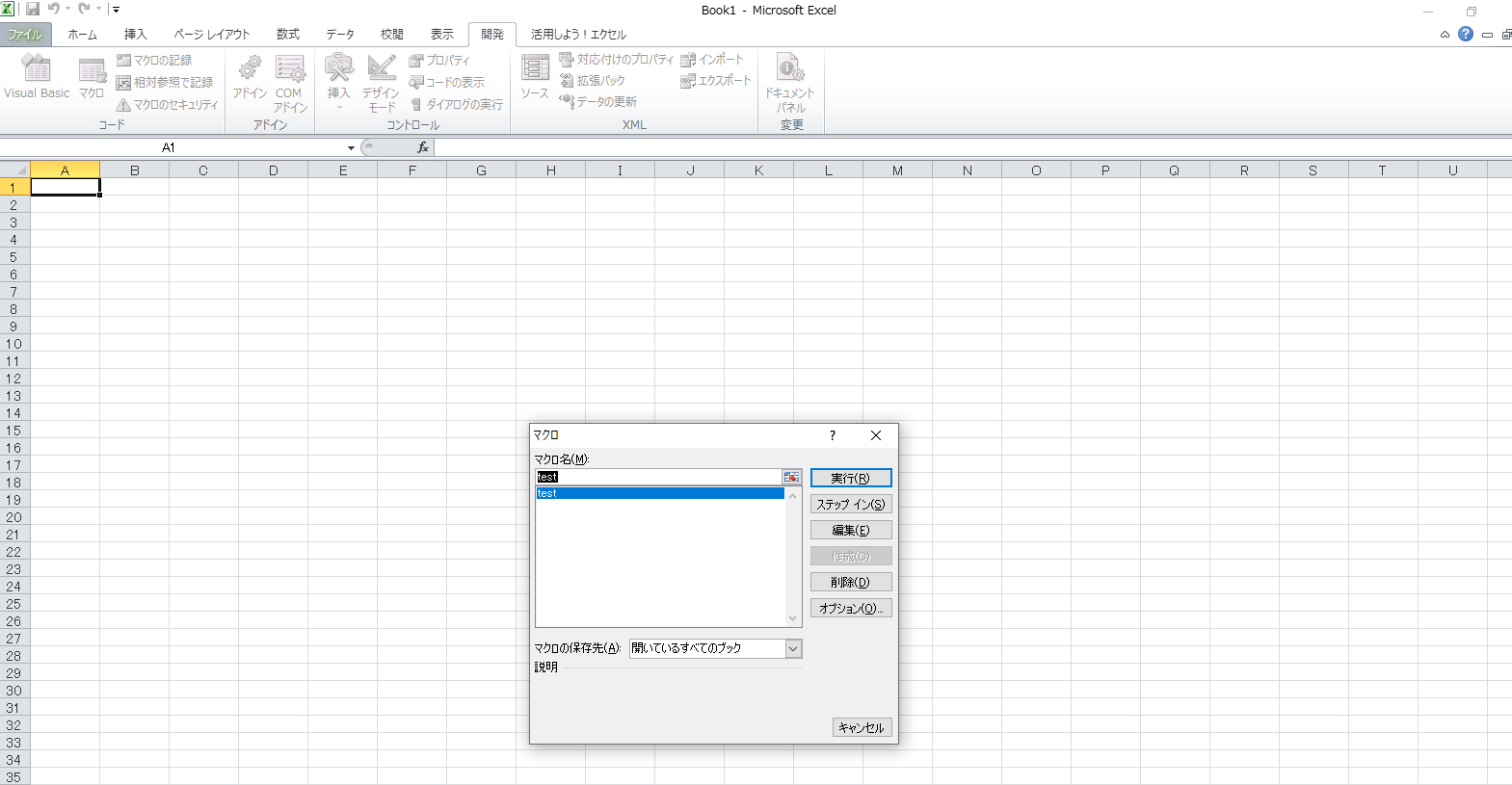Open the Macros list button in the ribbon

click(92, 78)
